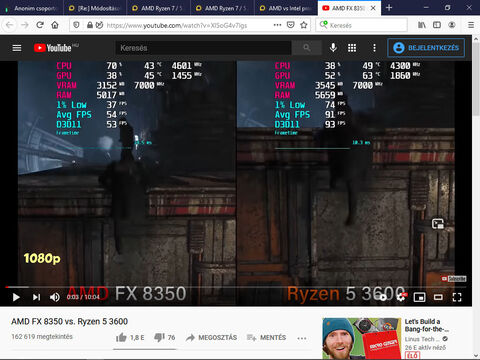
Task: Save the page to Pocket
Action: [291, 25]
